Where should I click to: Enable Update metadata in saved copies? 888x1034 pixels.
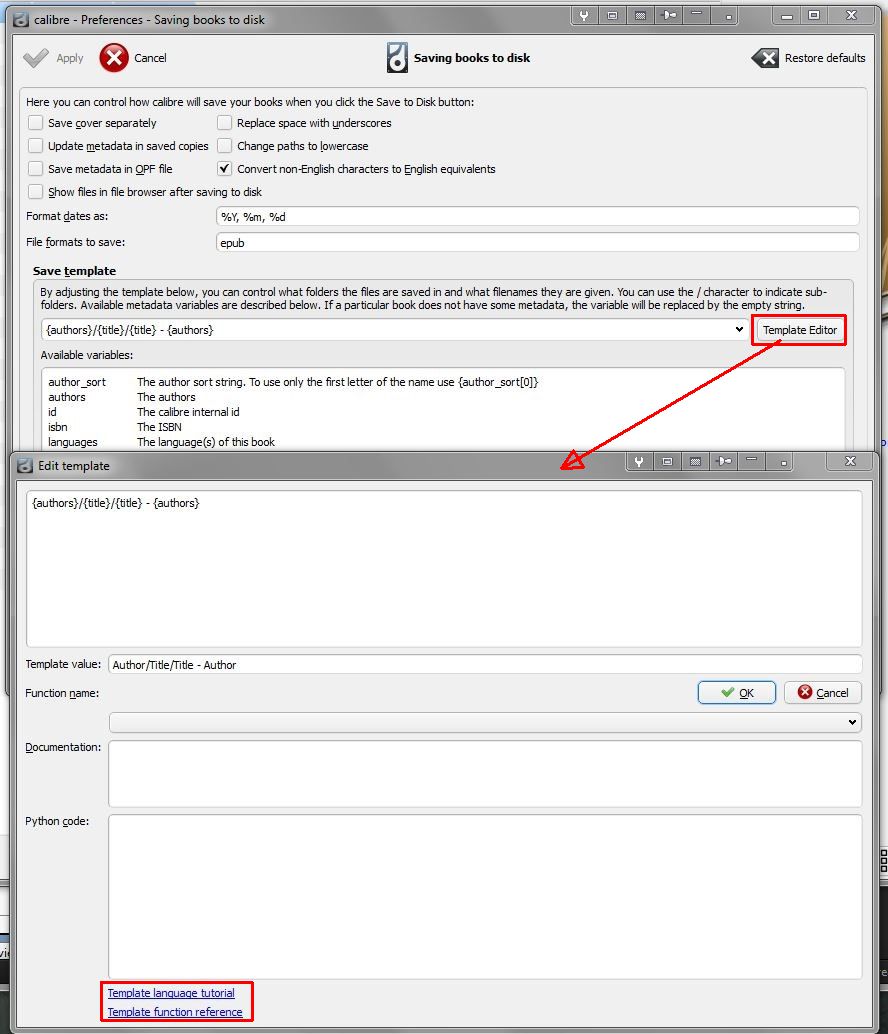(x=36, y=146)
